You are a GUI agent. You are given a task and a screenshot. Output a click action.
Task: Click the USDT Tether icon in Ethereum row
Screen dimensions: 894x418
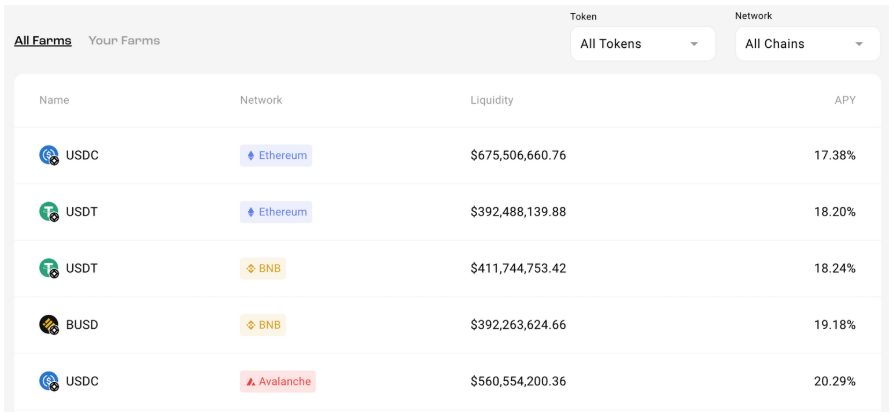click(x=49, y=212)
